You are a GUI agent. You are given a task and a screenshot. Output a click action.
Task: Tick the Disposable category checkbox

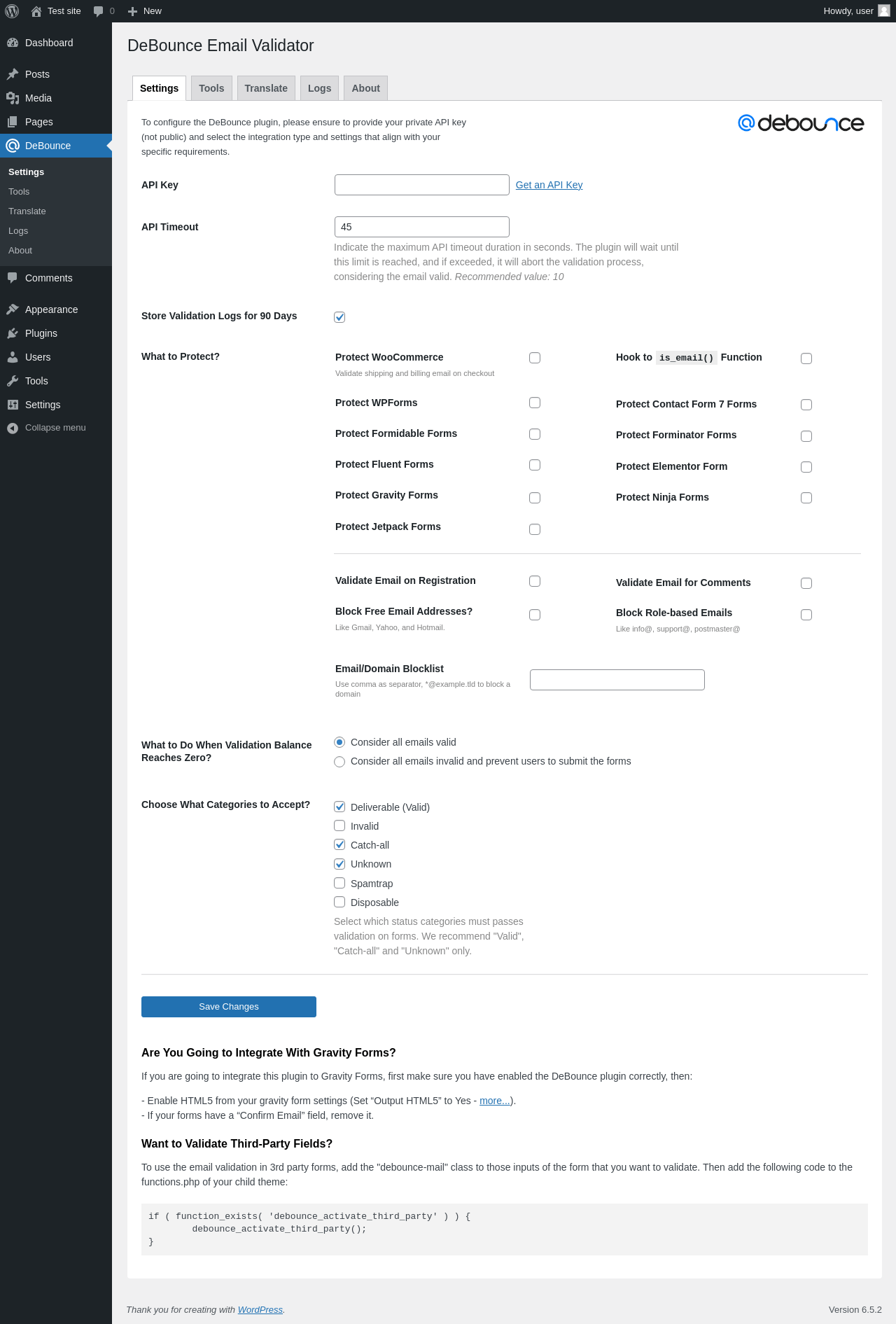[339, 902]
